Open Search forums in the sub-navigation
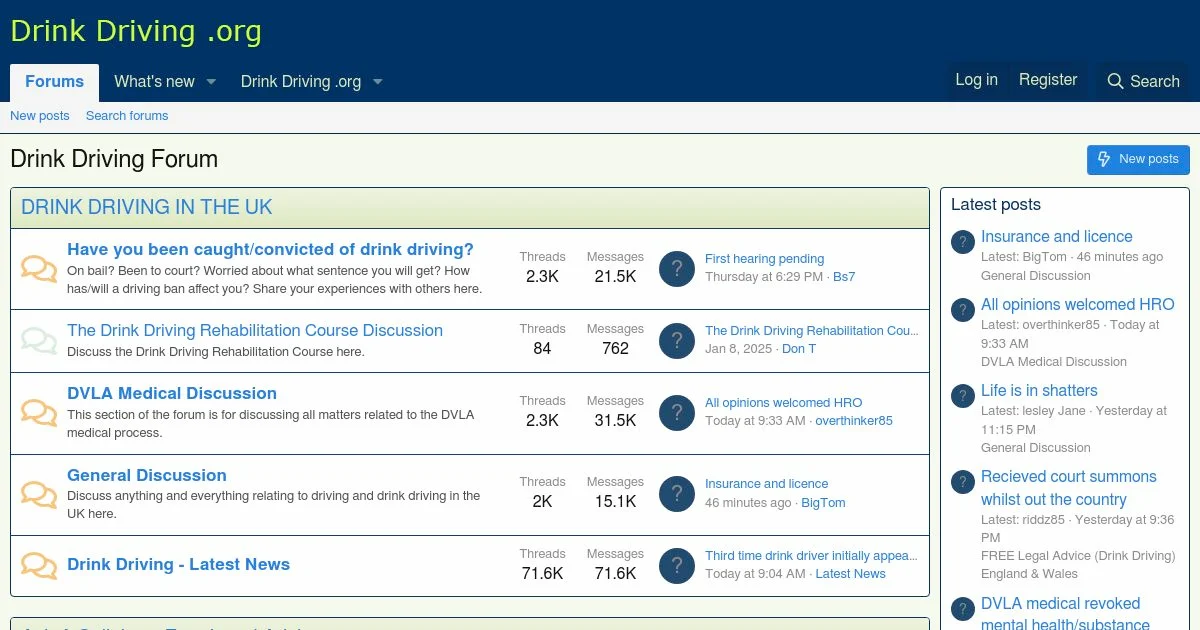The image size is (1200, 630). coord(127,116)
